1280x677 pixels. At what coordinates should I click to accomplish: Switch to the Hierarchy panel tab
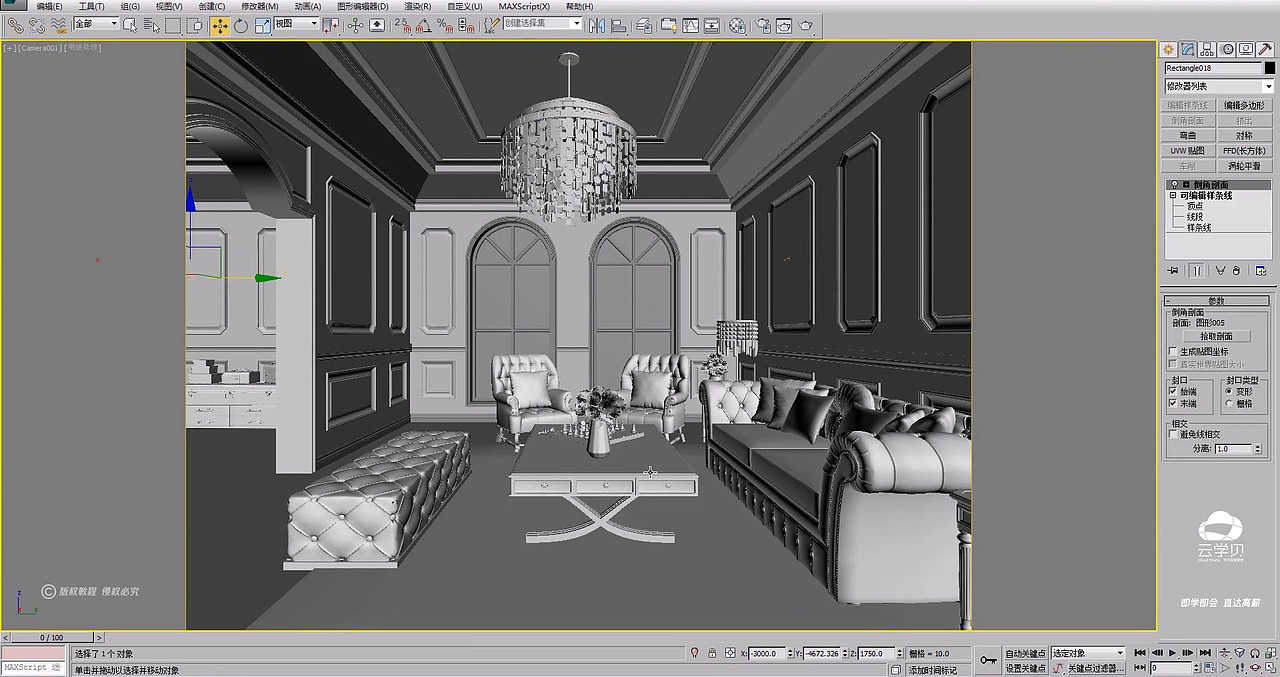tap(1207, 48)
